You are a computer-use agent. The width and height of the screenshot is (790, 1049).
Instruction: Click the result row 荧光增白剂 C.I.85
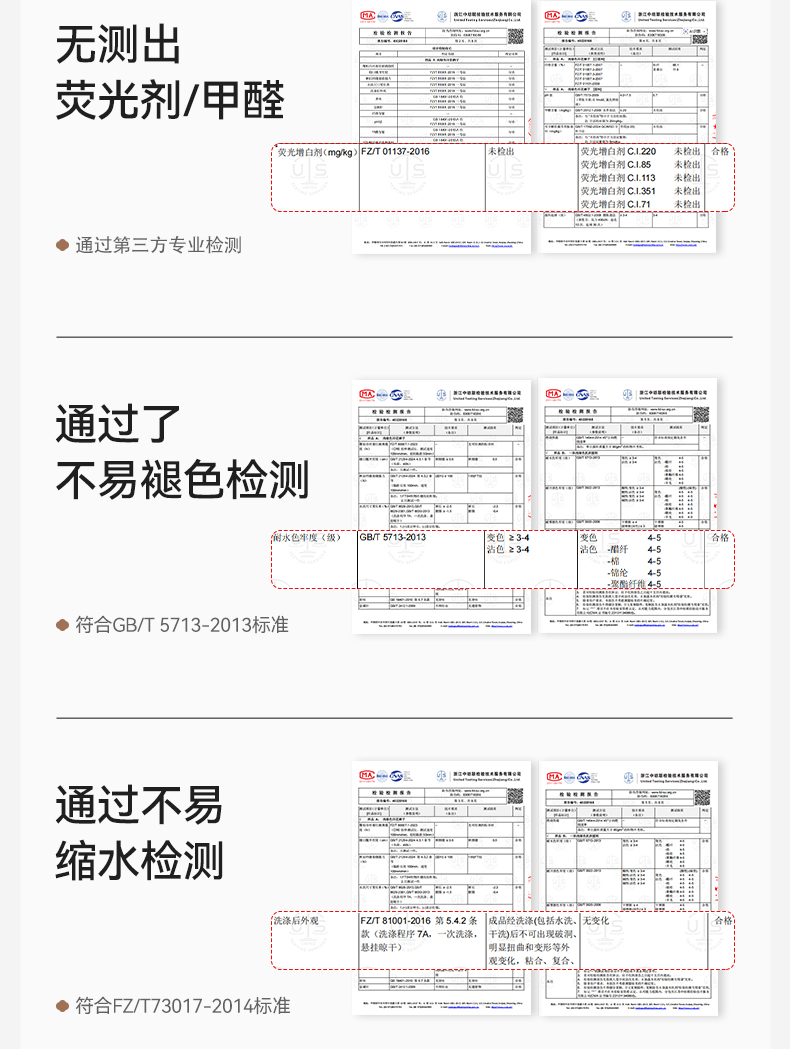point(640,165)
